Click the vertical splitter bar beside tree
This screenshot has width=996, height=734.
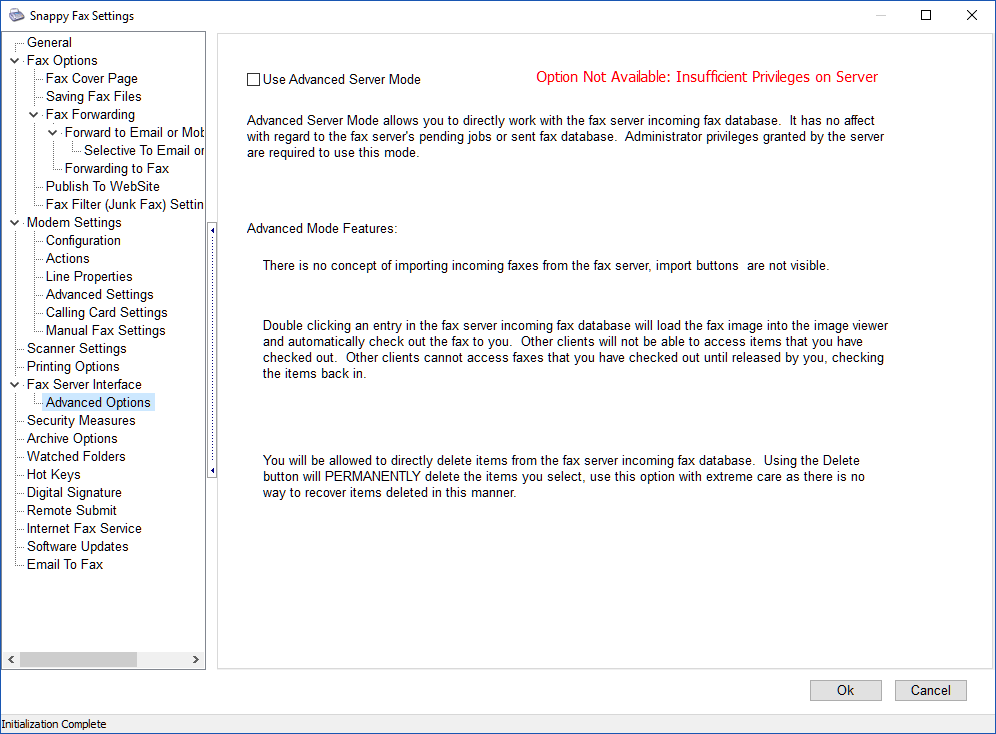pos(211,350)
